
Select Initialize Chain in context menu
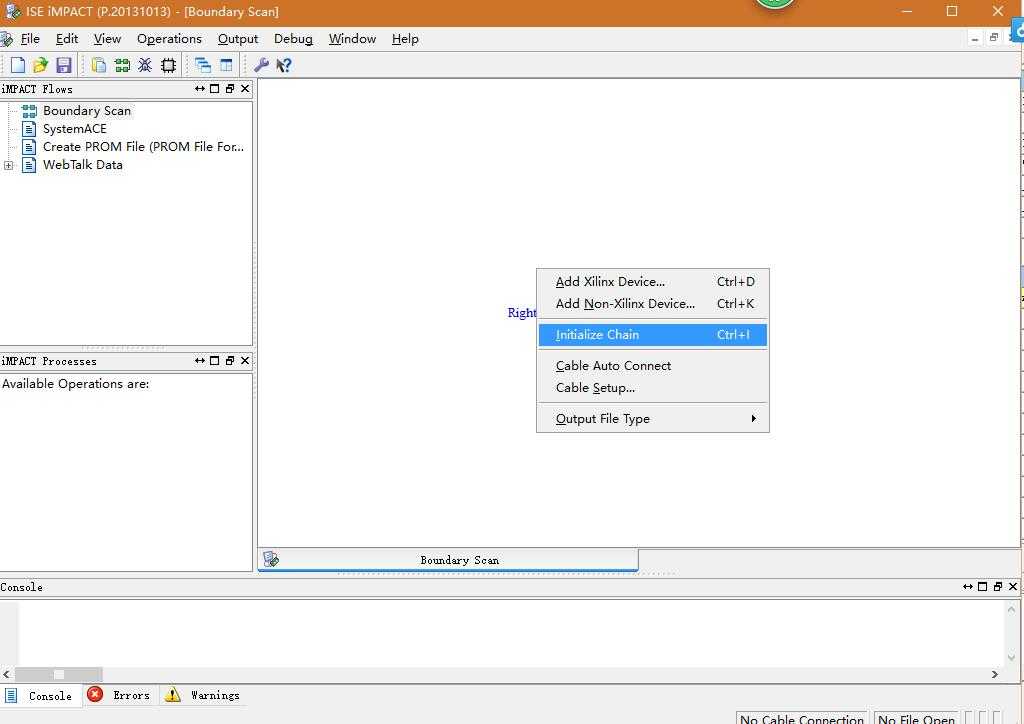tap(652, 334)
